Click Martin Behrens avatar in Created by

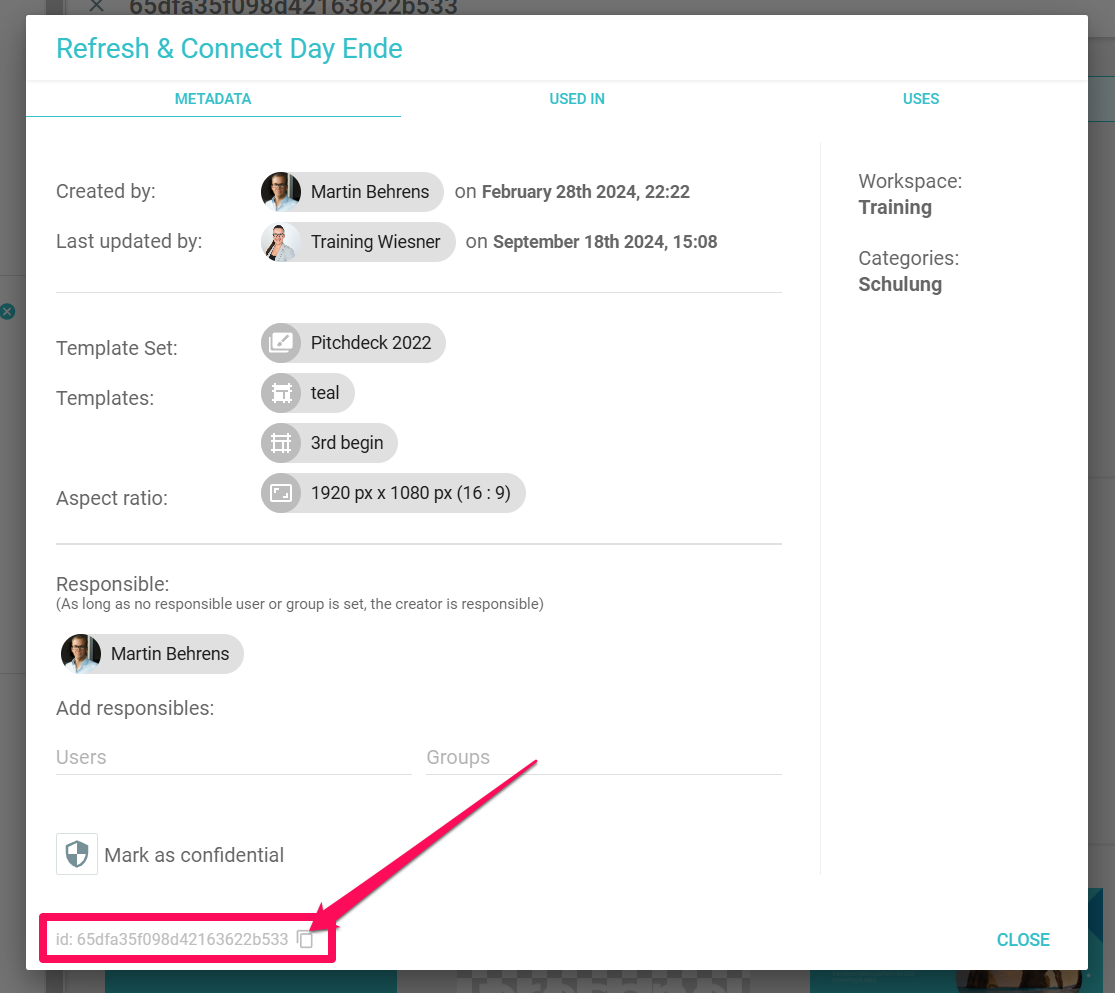point(281,192)
